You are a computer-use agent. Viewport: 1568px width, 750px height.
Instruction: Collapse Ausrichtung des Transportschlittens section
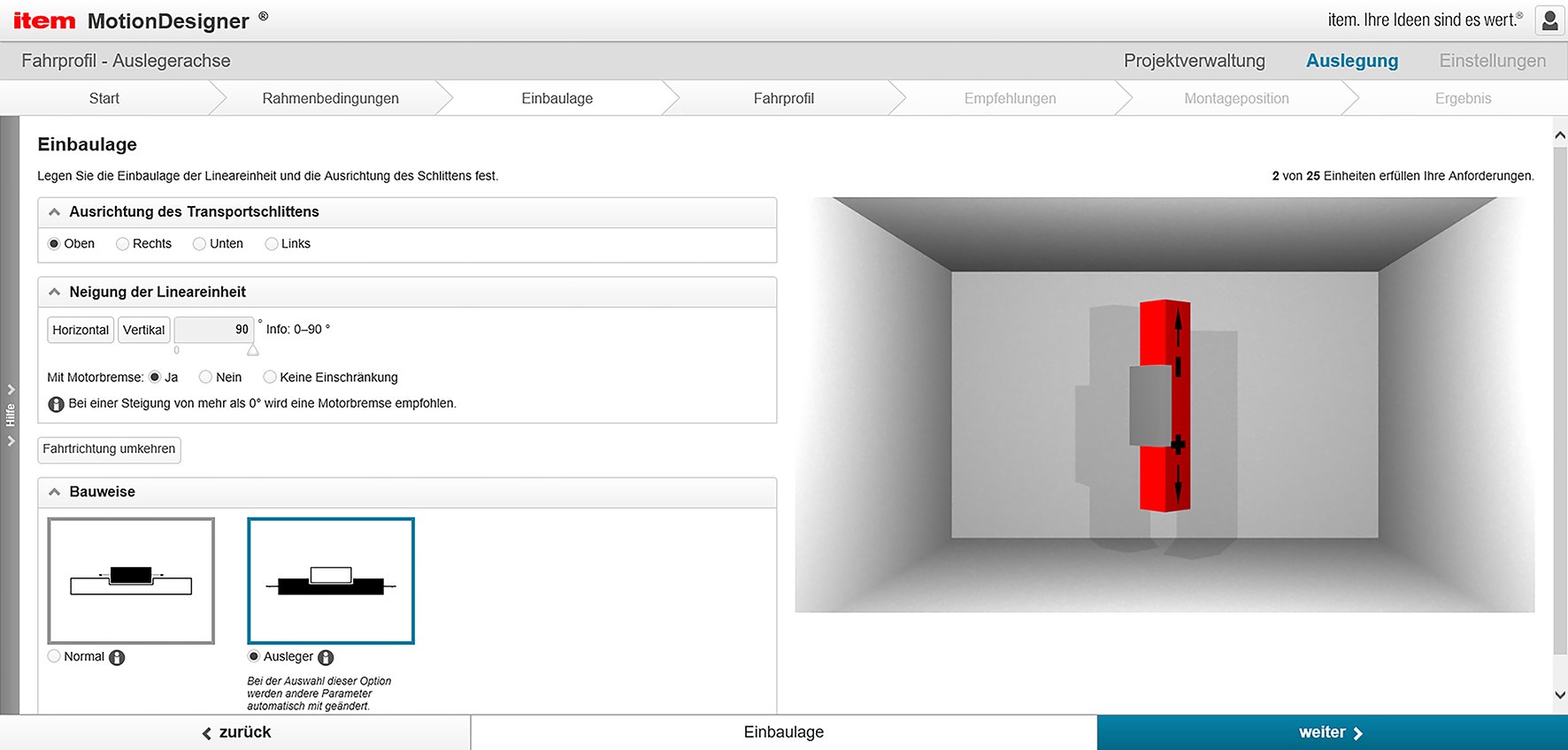point(55,212)
